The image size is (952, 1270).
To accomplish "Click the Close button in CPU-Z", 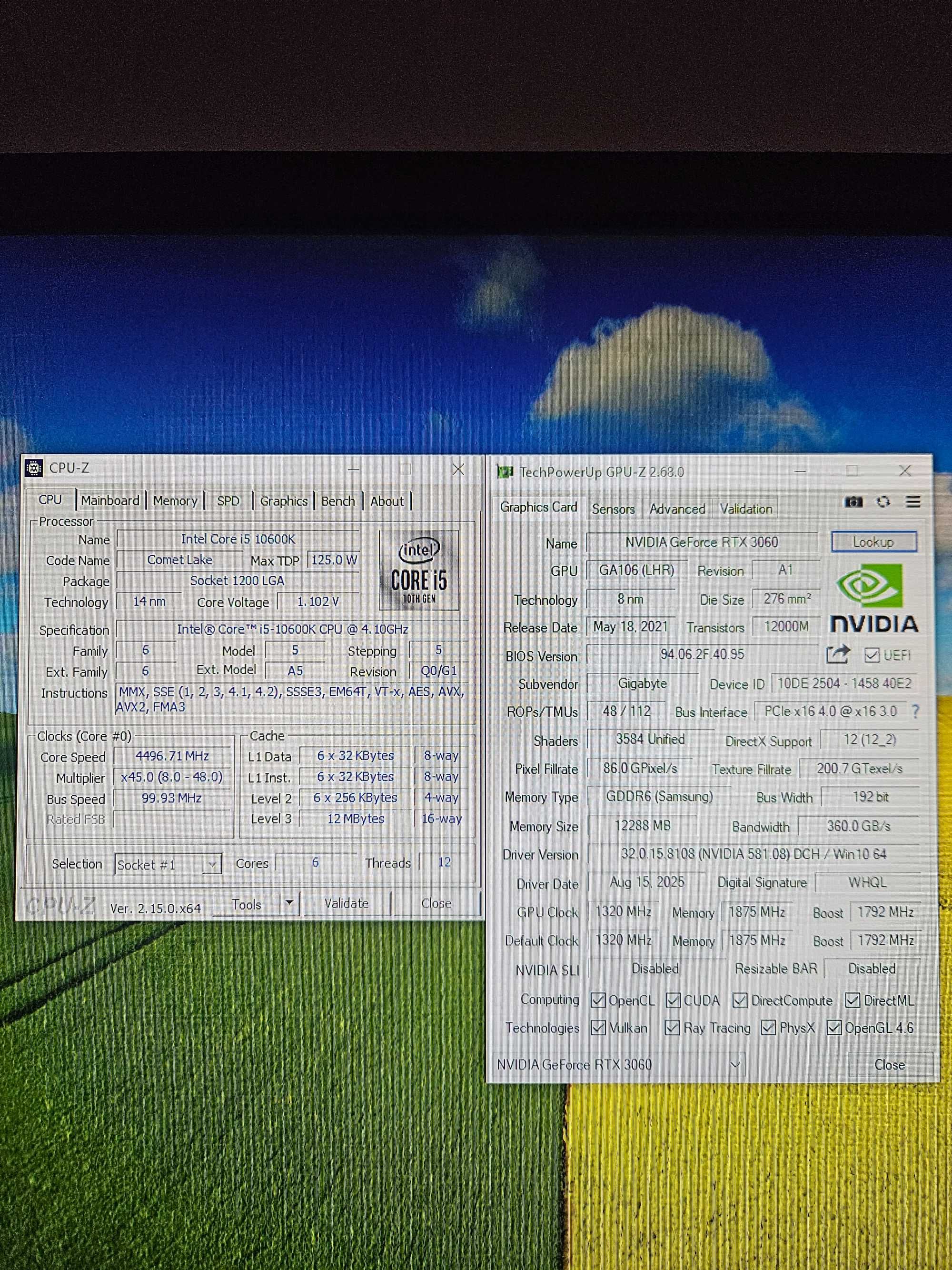I will click(x=436, y=903).
